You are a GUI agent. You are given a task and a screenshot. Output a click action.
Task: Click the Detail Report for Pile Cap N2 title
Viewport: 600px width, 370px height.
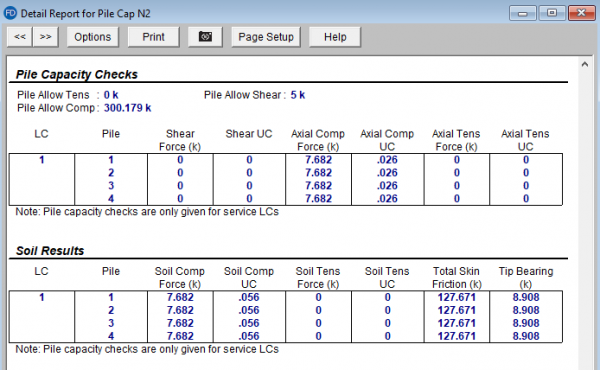(85, 14)
